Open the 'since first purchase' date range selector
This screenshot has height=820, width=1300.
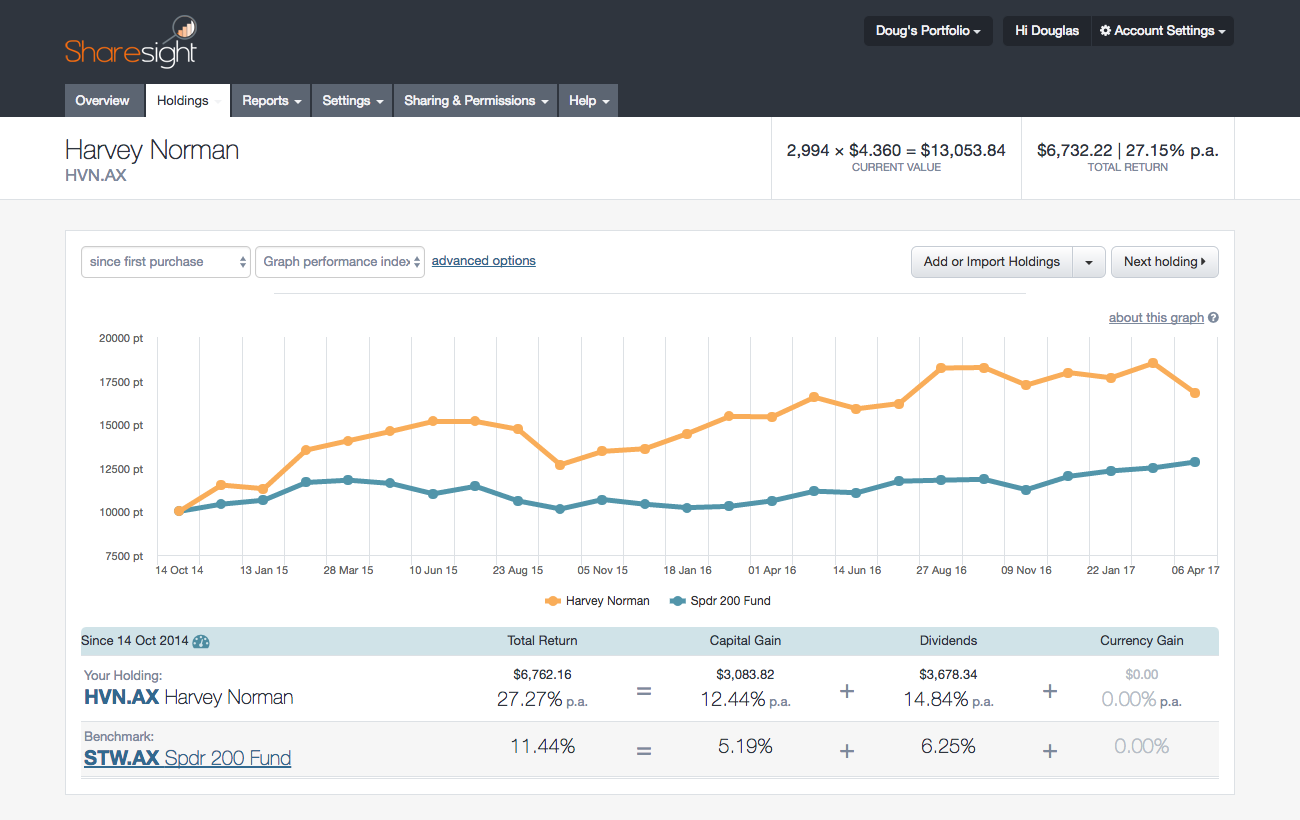(166, 262)
